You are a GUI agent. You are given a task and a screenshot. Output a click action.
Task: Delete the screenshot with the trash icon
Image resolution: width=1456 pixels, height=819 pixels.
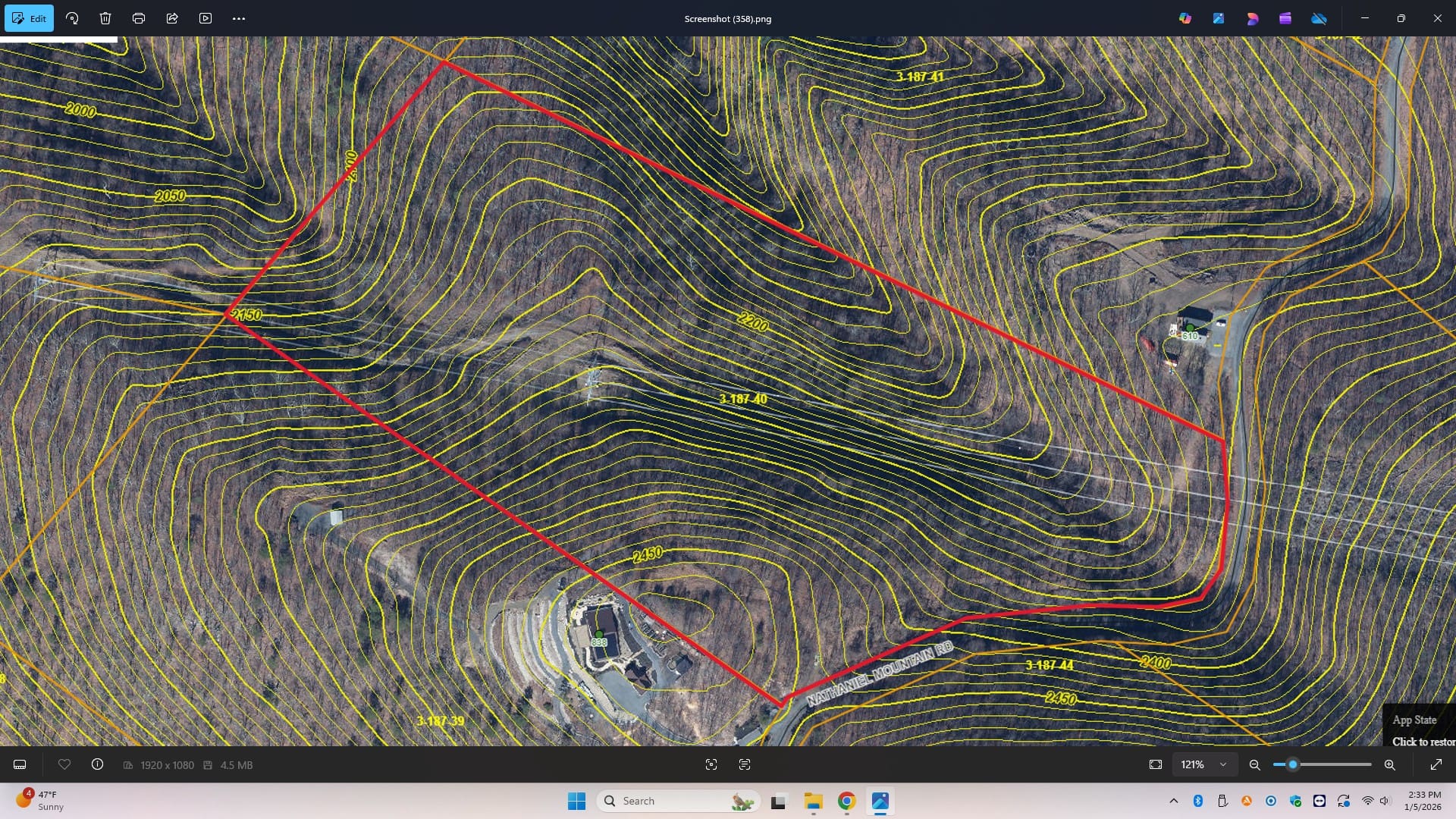point(105,18)
